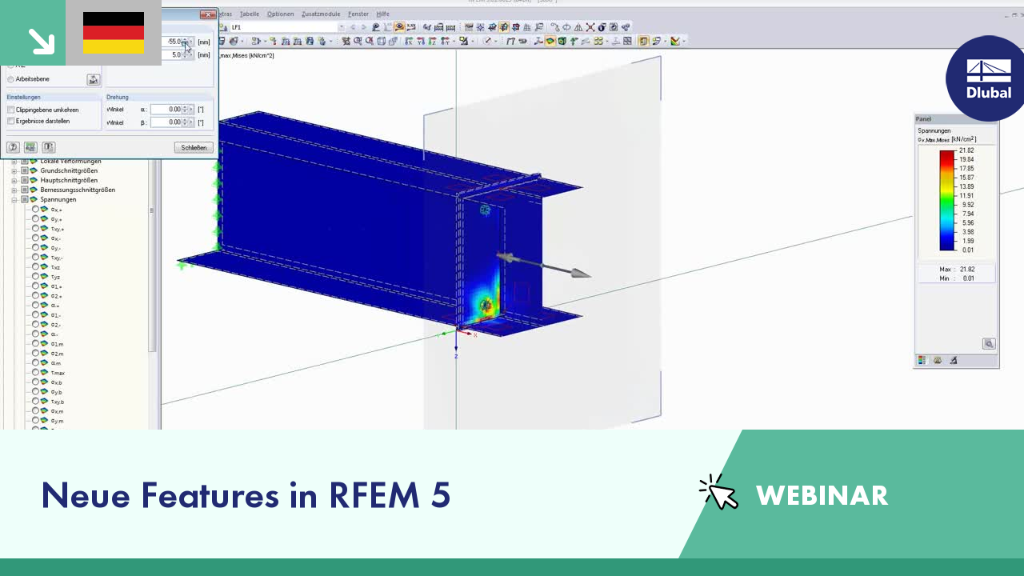Viewport: 1024px width, 576px height.
Task: Click the Dlubal logo badge
Action: pyautogui.click(x=988, y=78)
